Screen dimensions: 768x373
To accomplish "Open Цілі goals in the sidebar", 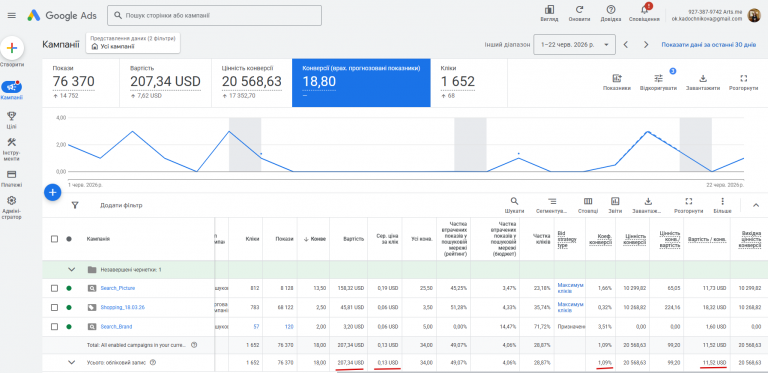I will [x=12, y=120].
